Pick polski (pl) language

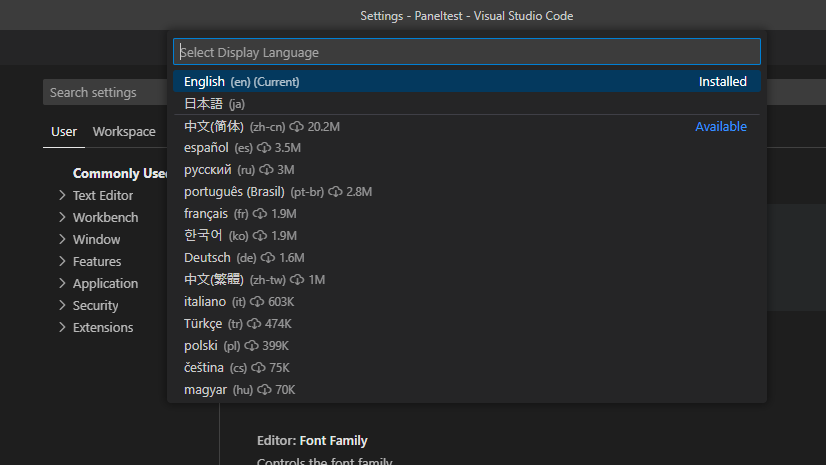pyautogui.click(x=467, y=346)
